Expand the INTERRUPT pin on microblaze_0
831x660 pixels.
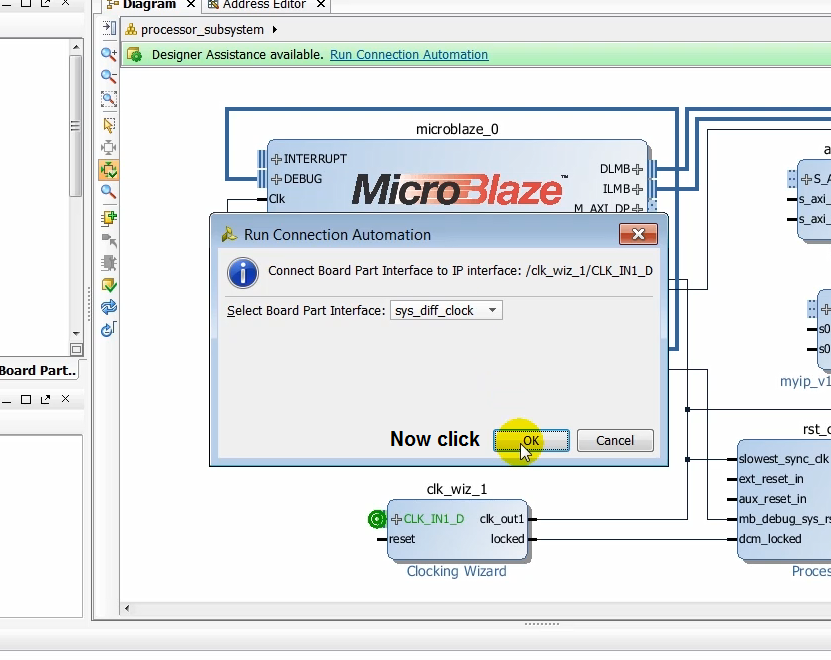click(277, 158)
